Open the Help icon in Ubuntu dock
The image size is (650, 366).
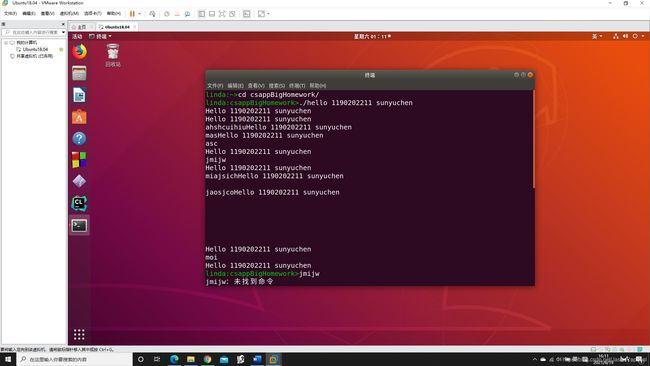point(79,138)
